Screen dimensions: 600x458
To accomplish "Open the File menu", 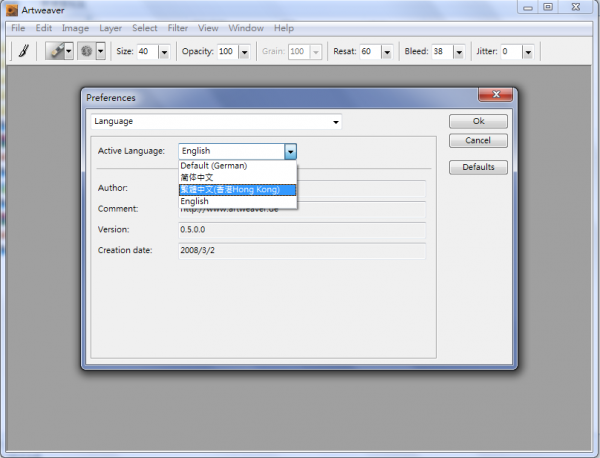I will click(18, 28).
